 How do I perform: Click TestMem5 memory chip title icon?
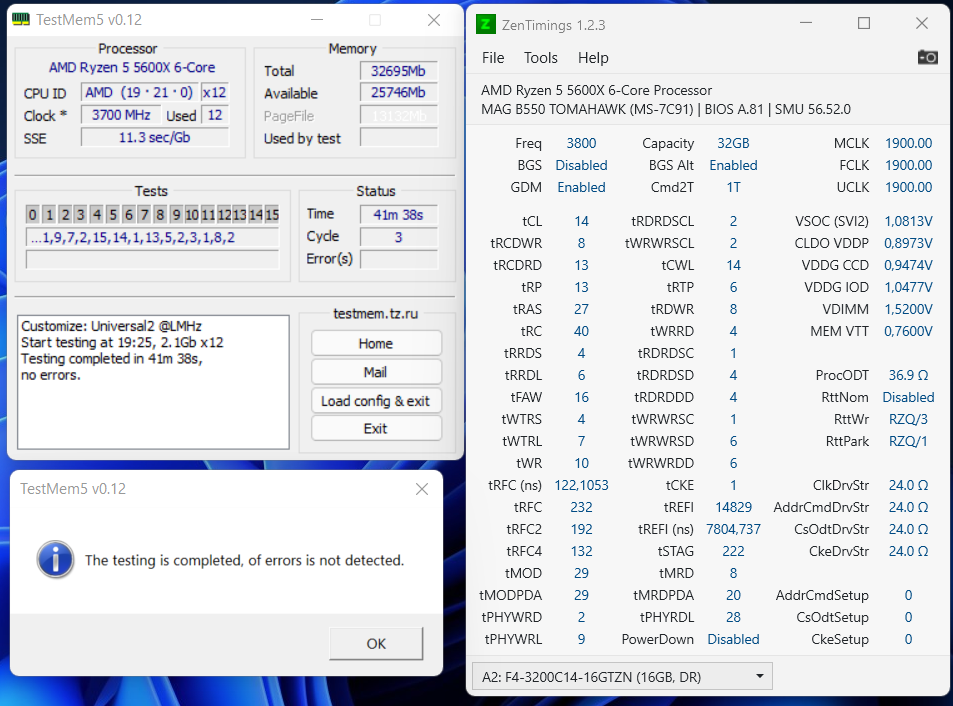(x=21, y=19)
